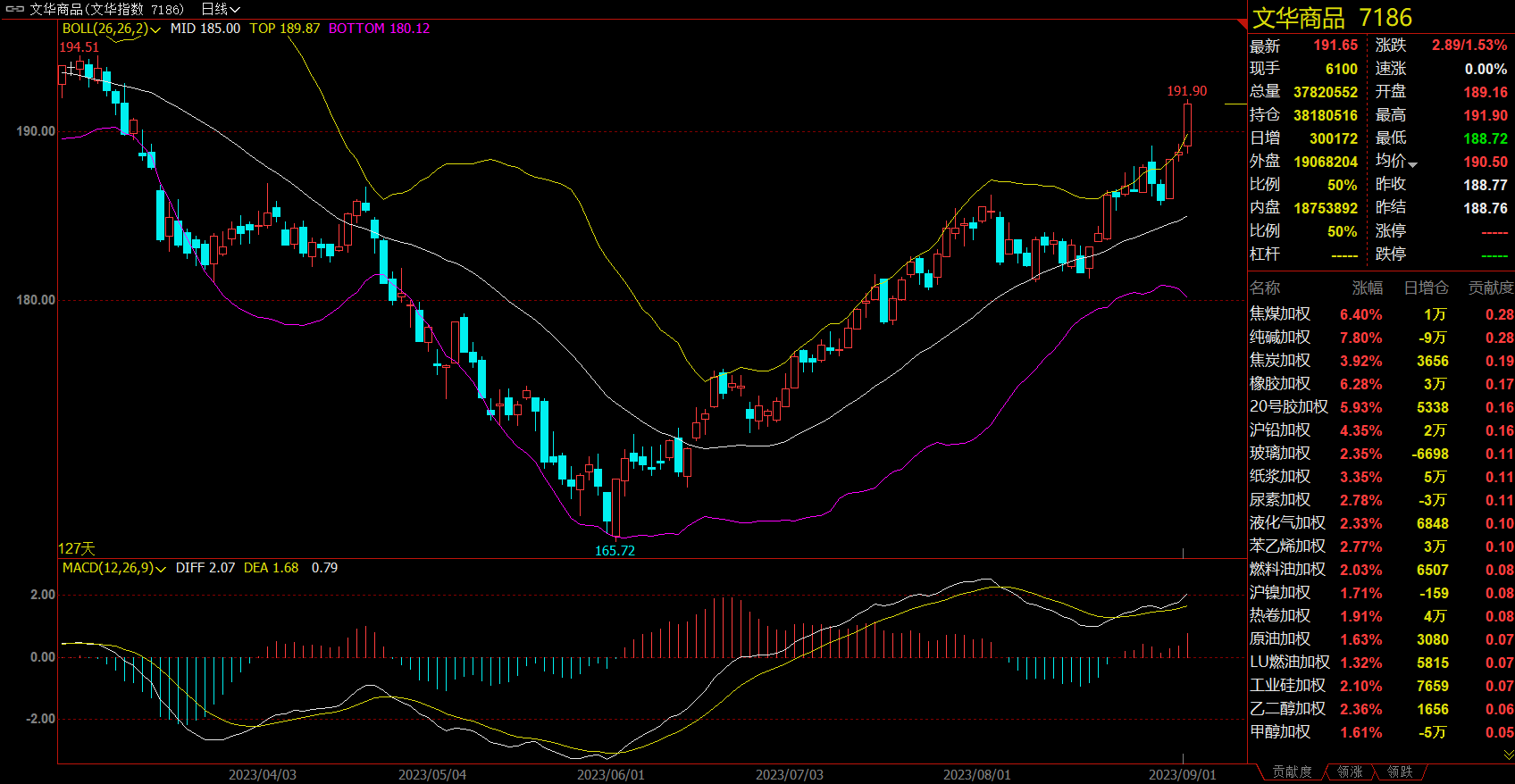
Task: Select the 原油加权 row
Action: [1381, 639]
